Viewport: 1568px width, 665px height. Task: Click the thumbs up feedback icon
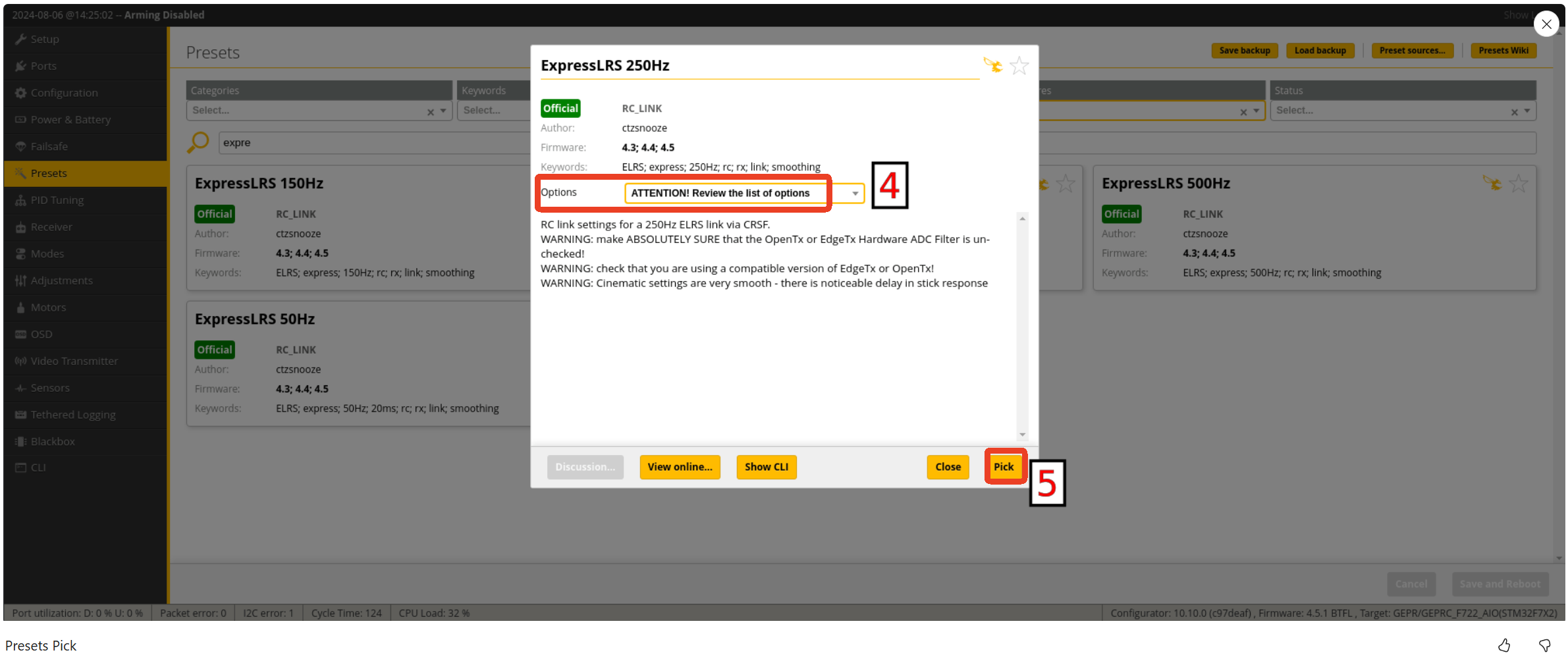pyautogui.click(x=1504, y=646)
